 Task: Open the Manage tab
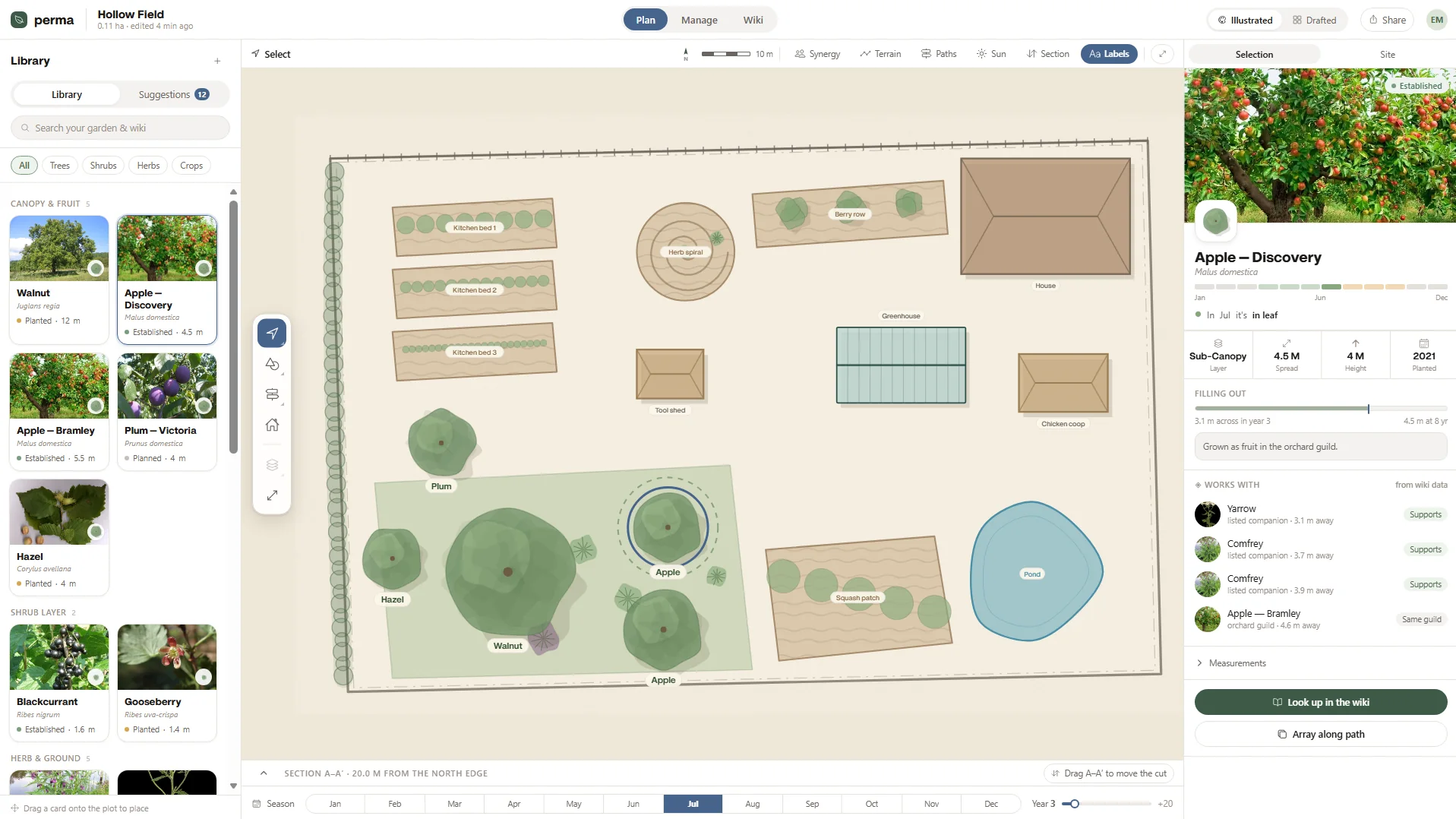coord(699,20)
